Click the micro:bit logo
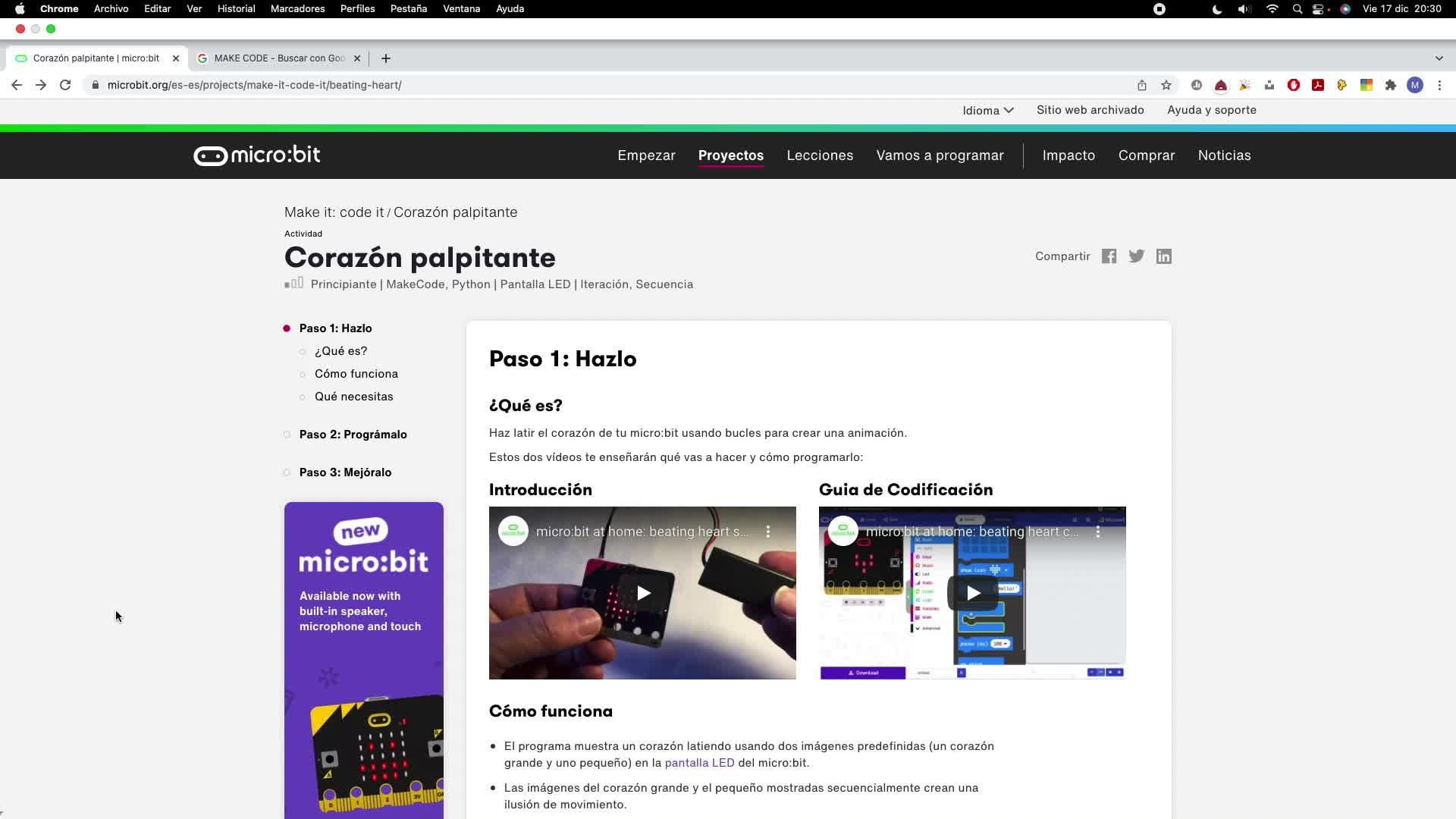This screenshot has height=819, width=1456. coord(256,155)
